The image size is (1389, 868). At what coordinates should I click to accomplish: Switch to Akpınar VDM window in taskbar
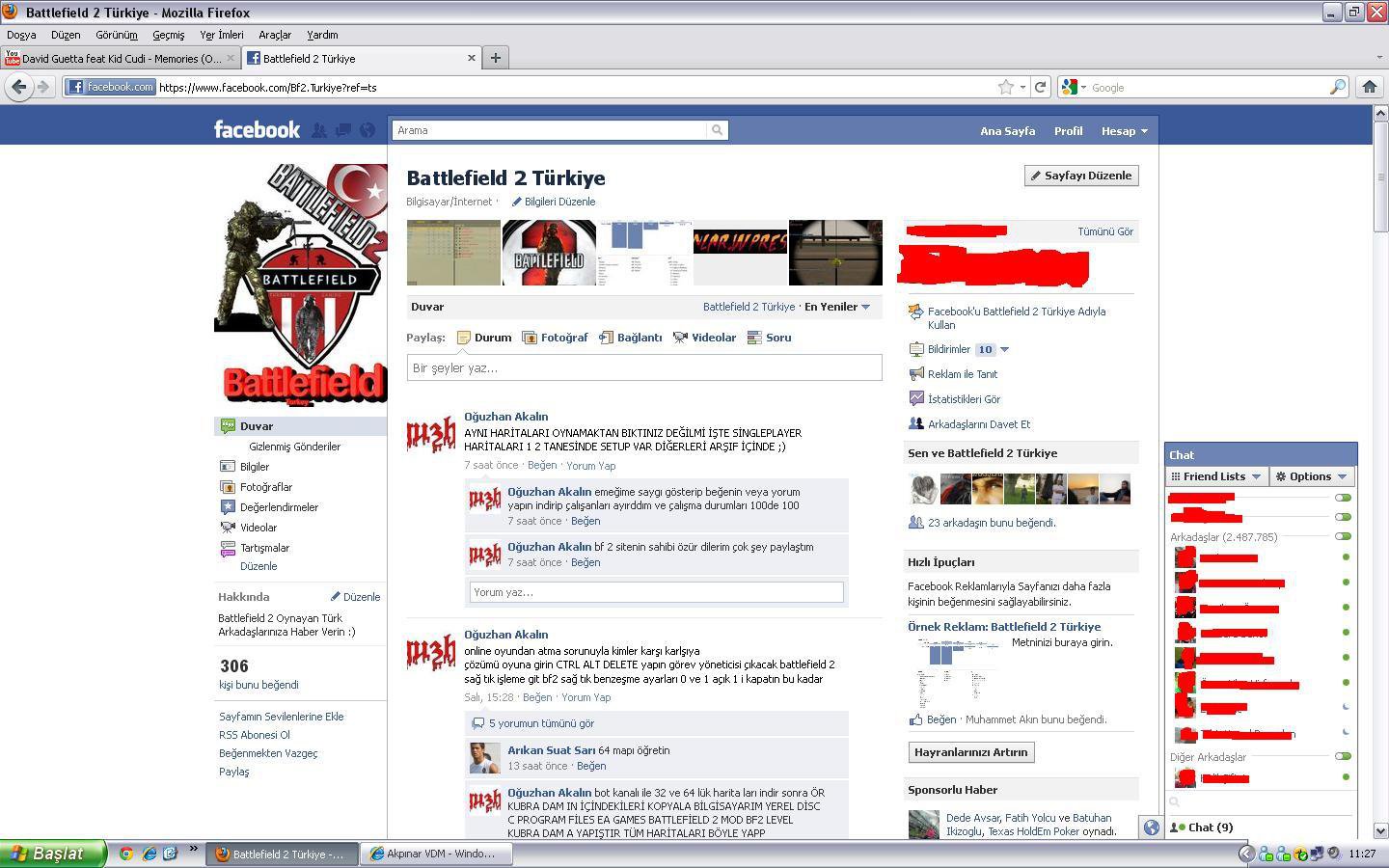coord(435,854)
